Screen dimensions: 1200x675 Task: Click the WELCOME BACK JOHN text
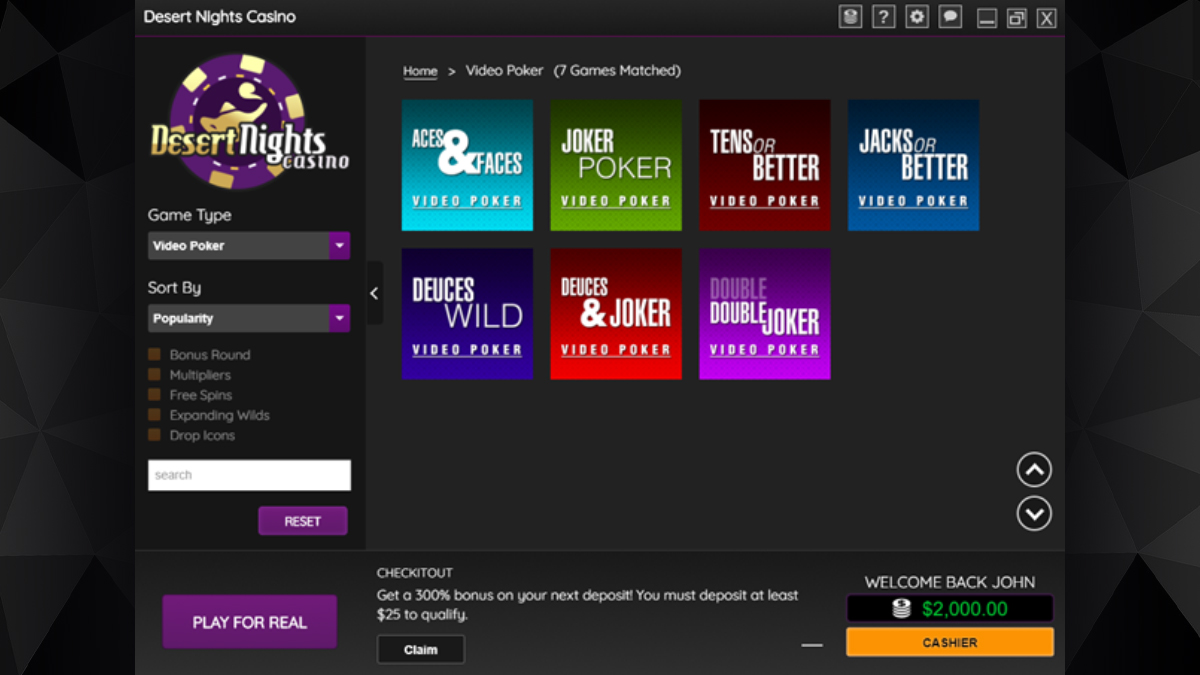pos(950,582)
